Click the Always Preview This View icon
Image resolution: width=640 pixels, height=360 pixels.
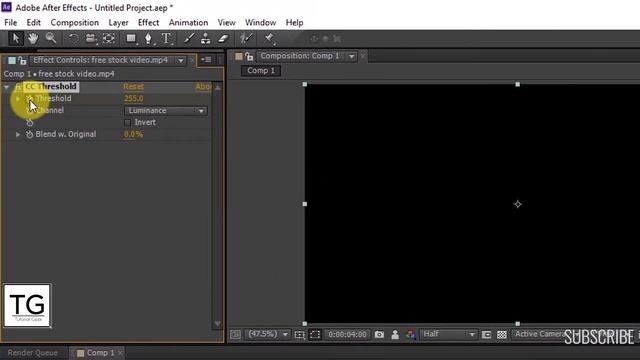[x=236, y=335]
